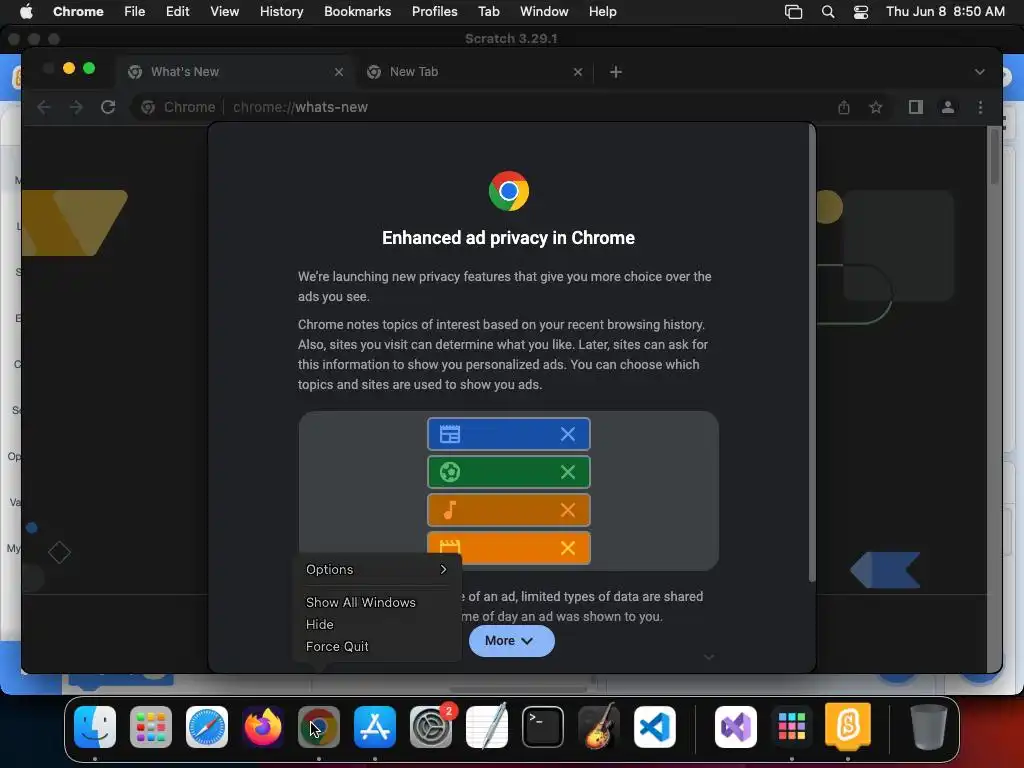The height and width of the screenshot is (768, 1024).
Task: Open the Edit menu
Action: pyautogui.click(x=178, y=11)
